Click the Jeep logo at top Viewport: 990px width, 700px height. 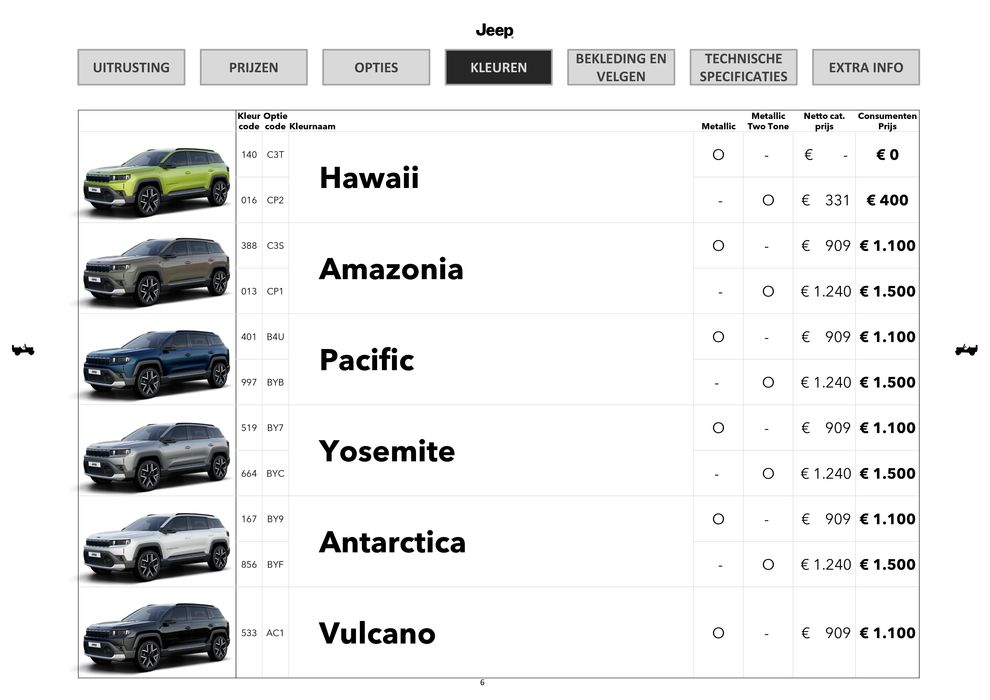[494, 31]
